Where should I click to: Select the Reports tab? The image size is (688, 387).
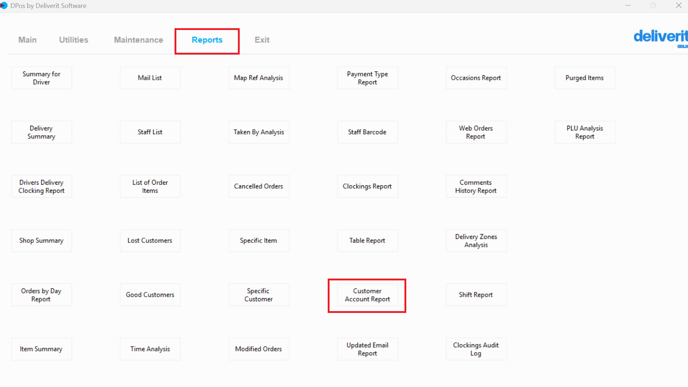coord(207,40)
